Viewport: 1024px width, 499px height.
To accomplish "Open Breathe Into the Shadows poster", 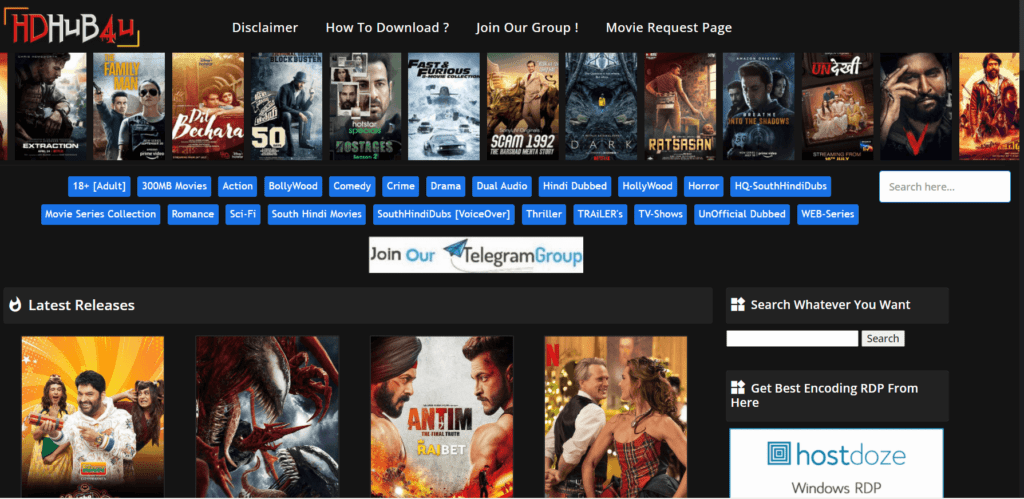I will pos(759,106).
